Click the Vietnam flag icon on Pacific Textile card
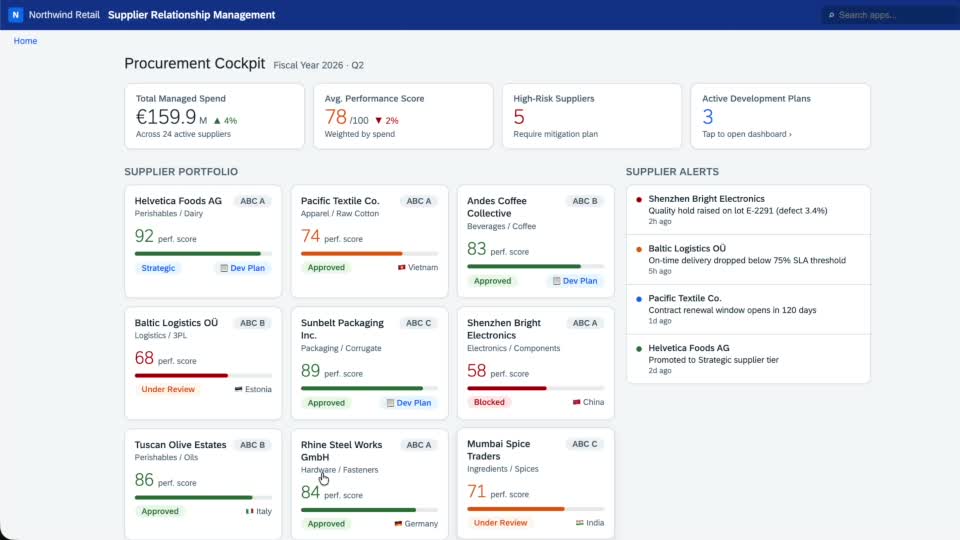The image size is (960, 540). click(x=402, y=268)
